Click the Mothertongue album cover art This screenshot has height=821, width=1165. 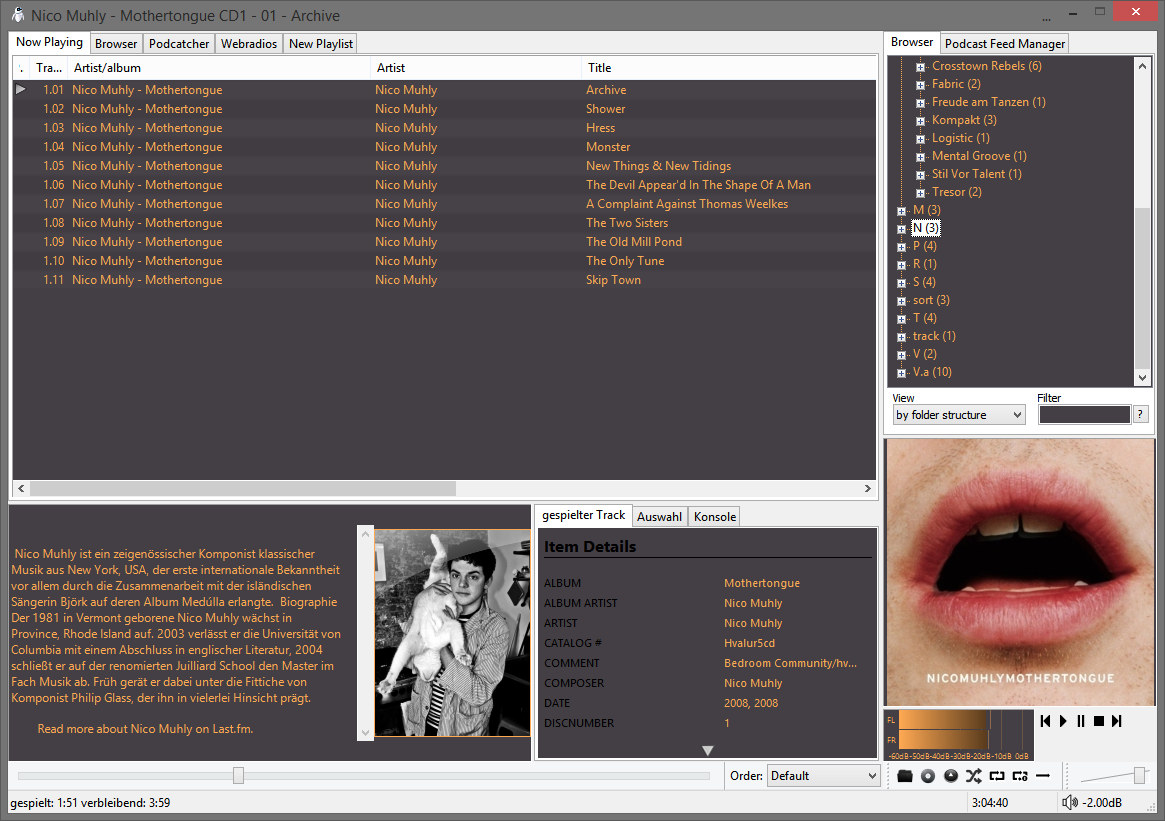1019,571
